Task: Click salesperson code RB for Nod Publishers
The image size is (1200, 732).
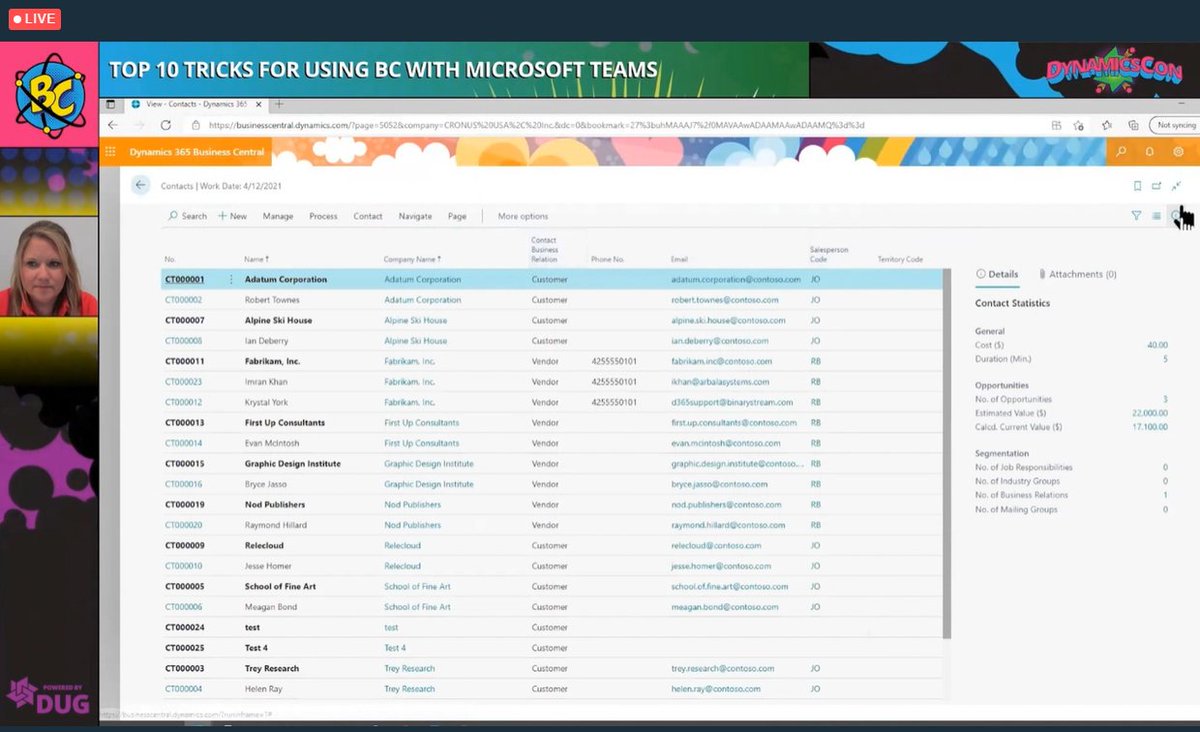Action: tap(815, 505)
